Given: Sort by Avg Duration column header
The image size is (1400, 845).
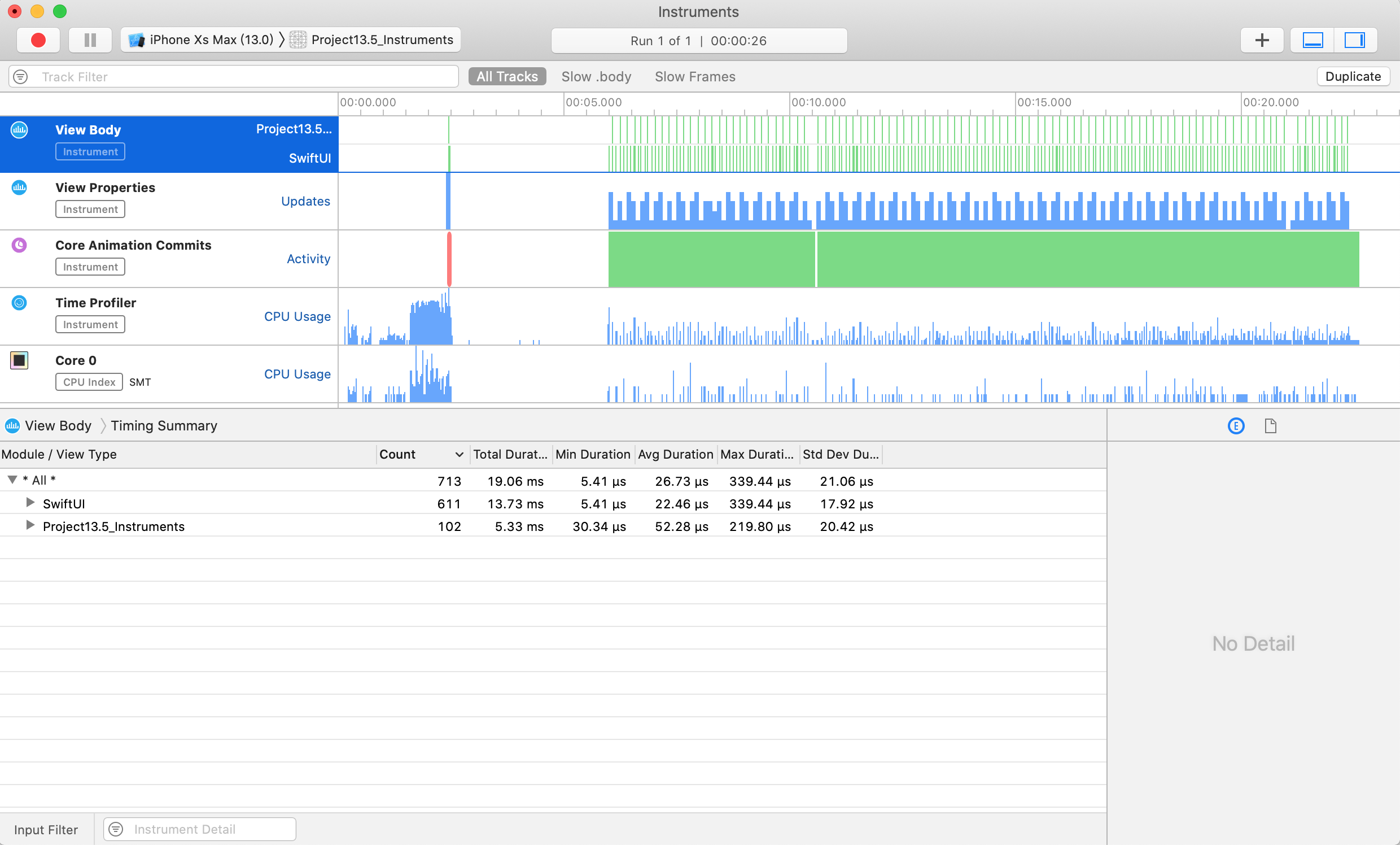Looking at the screenshot, I should [675, 454].
